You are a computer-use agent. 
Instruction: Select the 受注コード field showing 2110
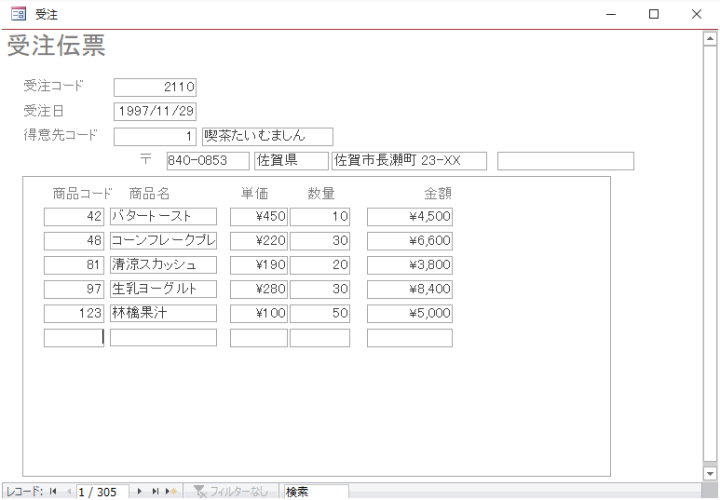point(155,87)
